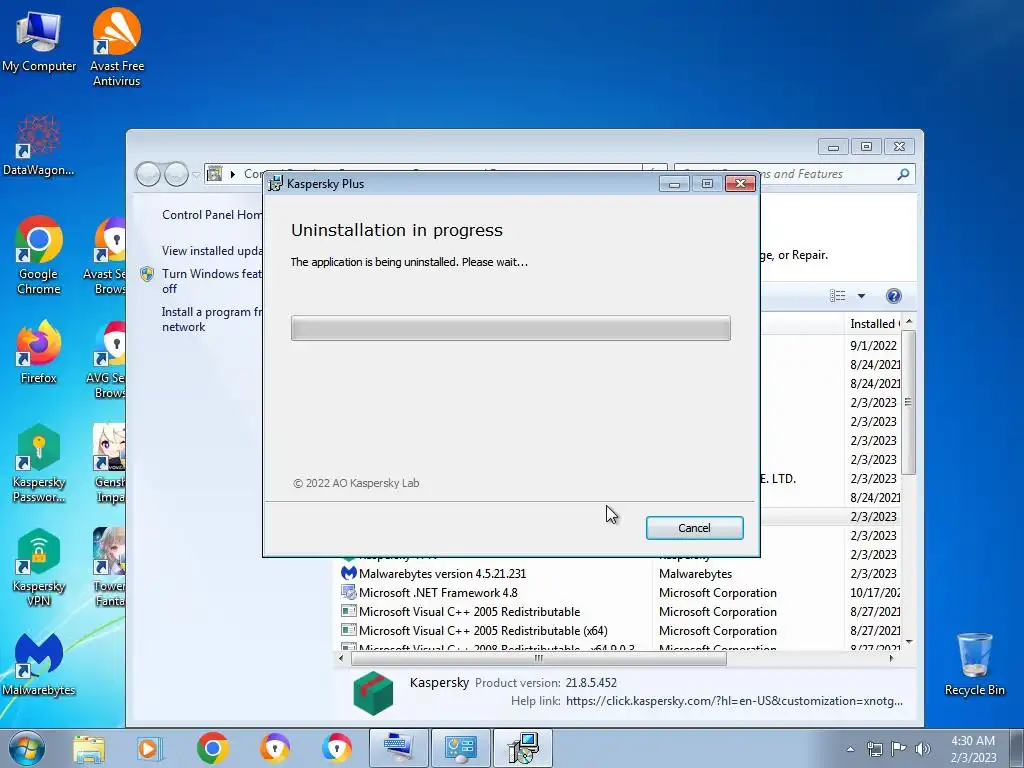
Task: Launch Google Chrome from desktop
Action: click(x=39, y=255)
